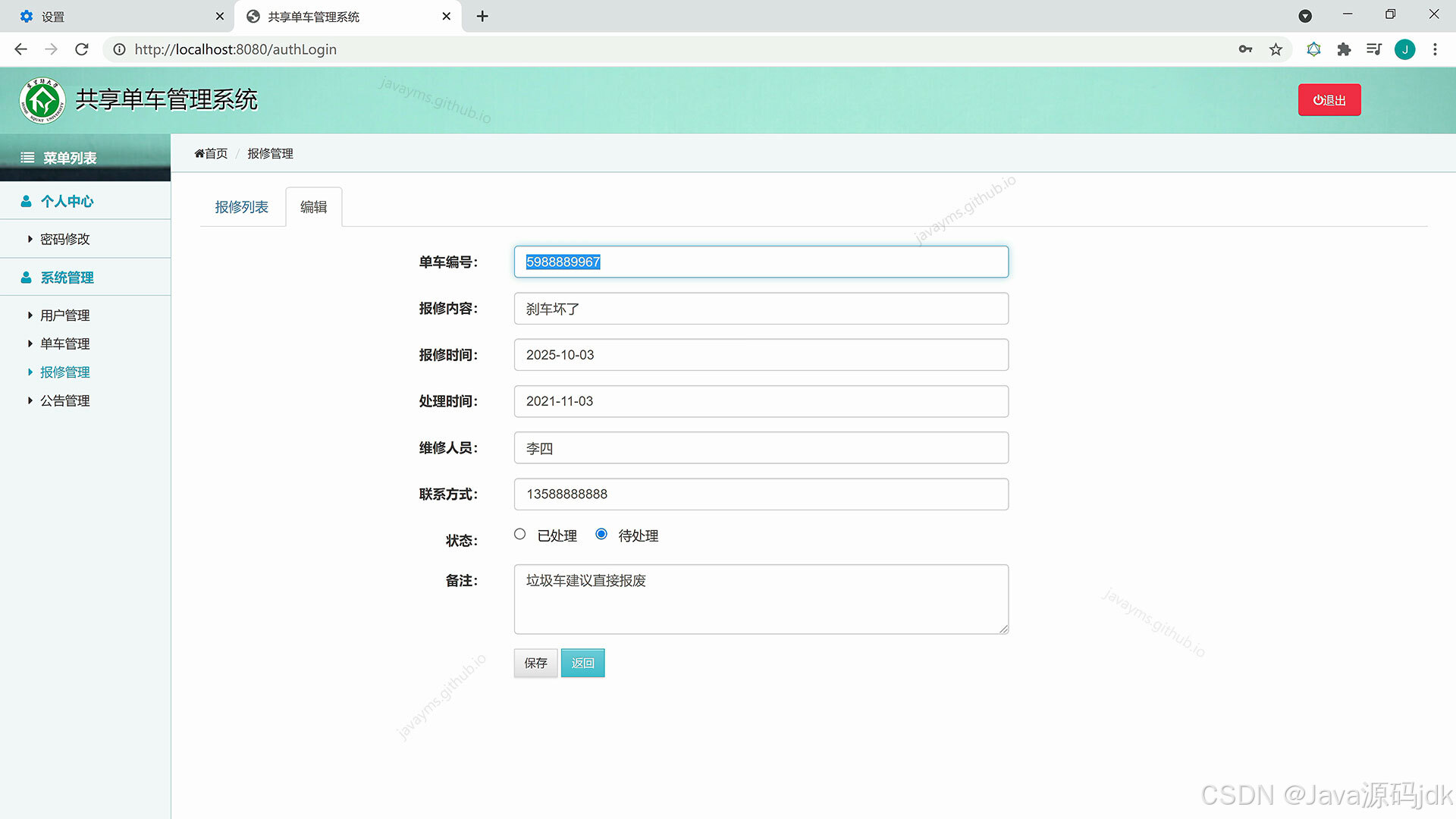
Task: Close the 共享单车管理系统 tab
Action: pyautogui.click(x=447, y=16)
